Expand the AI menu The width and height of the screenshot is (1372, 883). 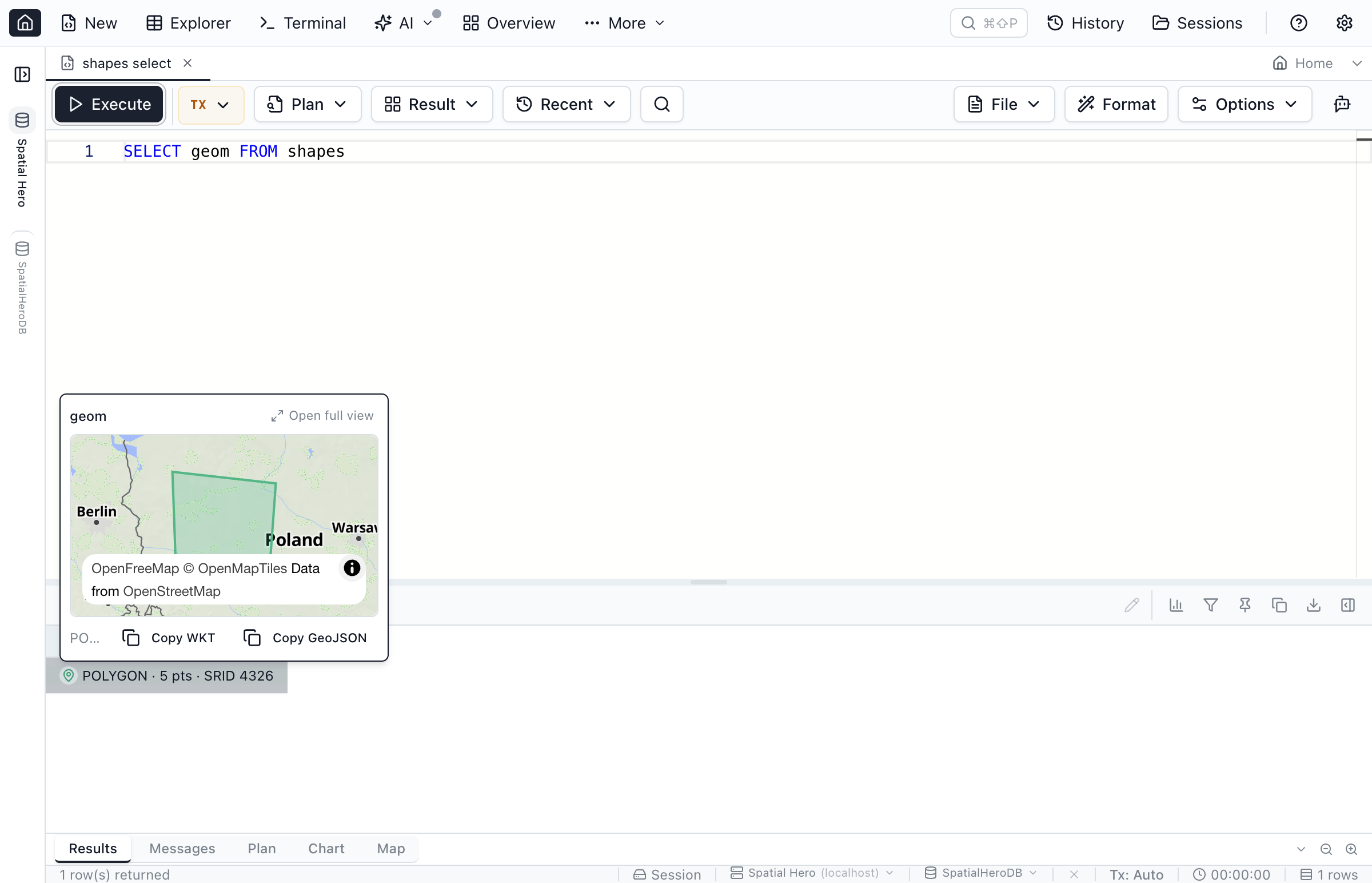[404, 23]
